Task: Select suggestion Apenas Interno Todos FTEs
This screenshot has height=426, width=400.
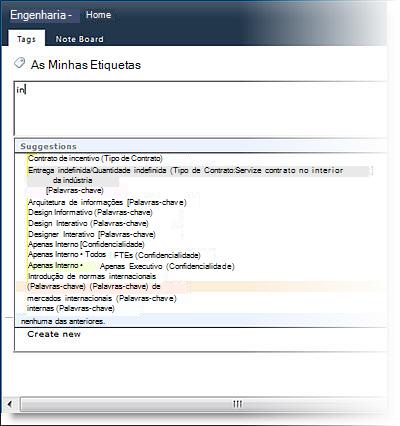Action: tap(114, 255)
